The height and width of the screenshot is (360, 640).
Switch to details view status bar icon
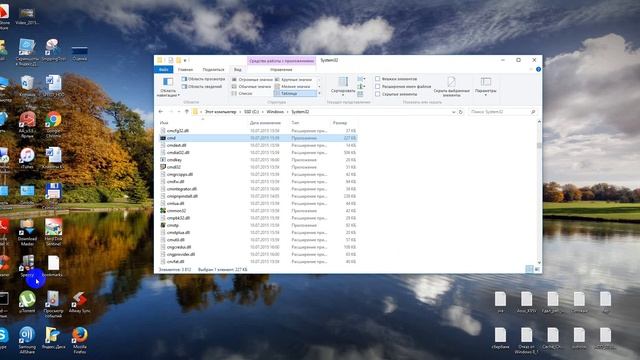pyautogui.click(x=529, y=269)
